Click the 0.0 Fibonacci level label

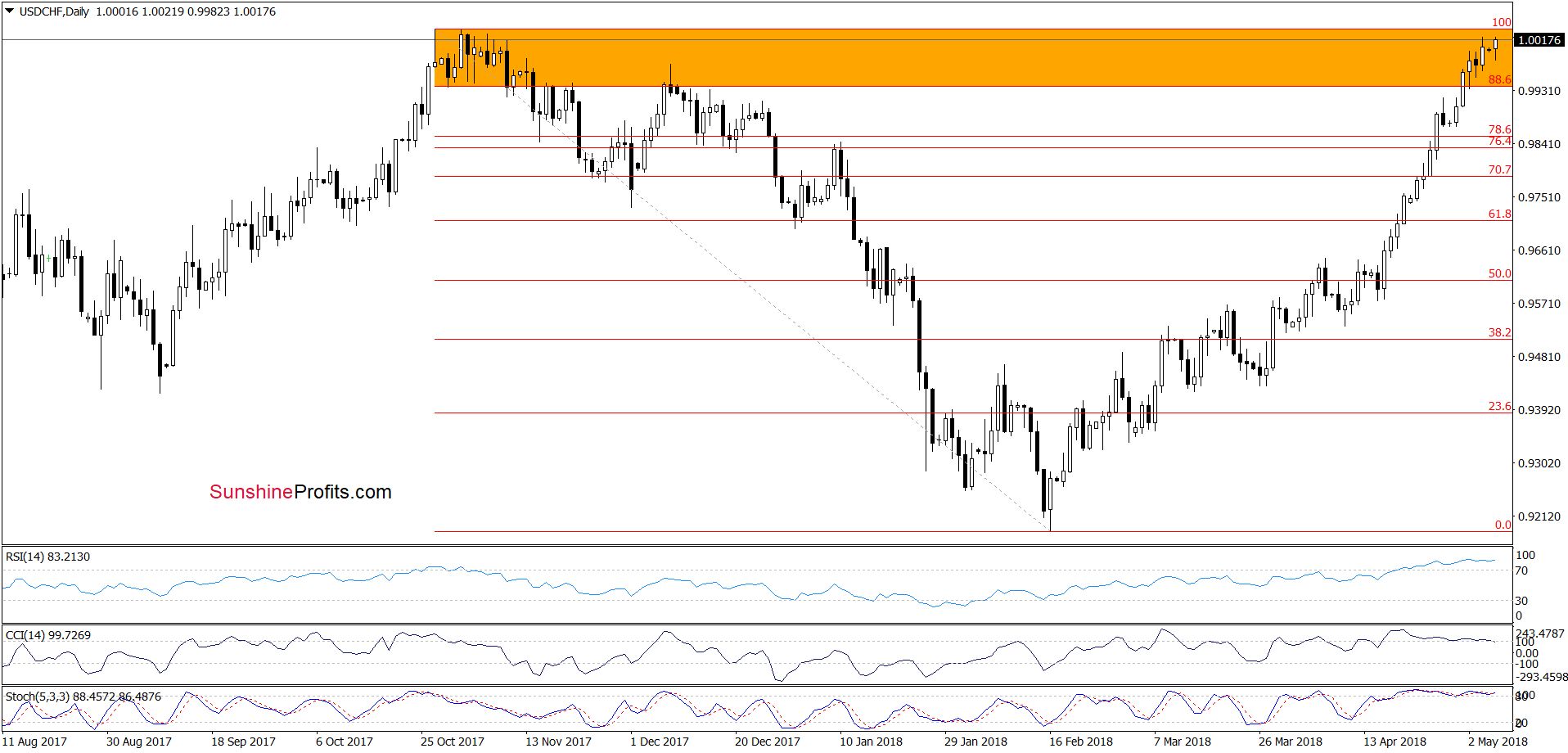pyautogui.click(x=1503, y=525)
